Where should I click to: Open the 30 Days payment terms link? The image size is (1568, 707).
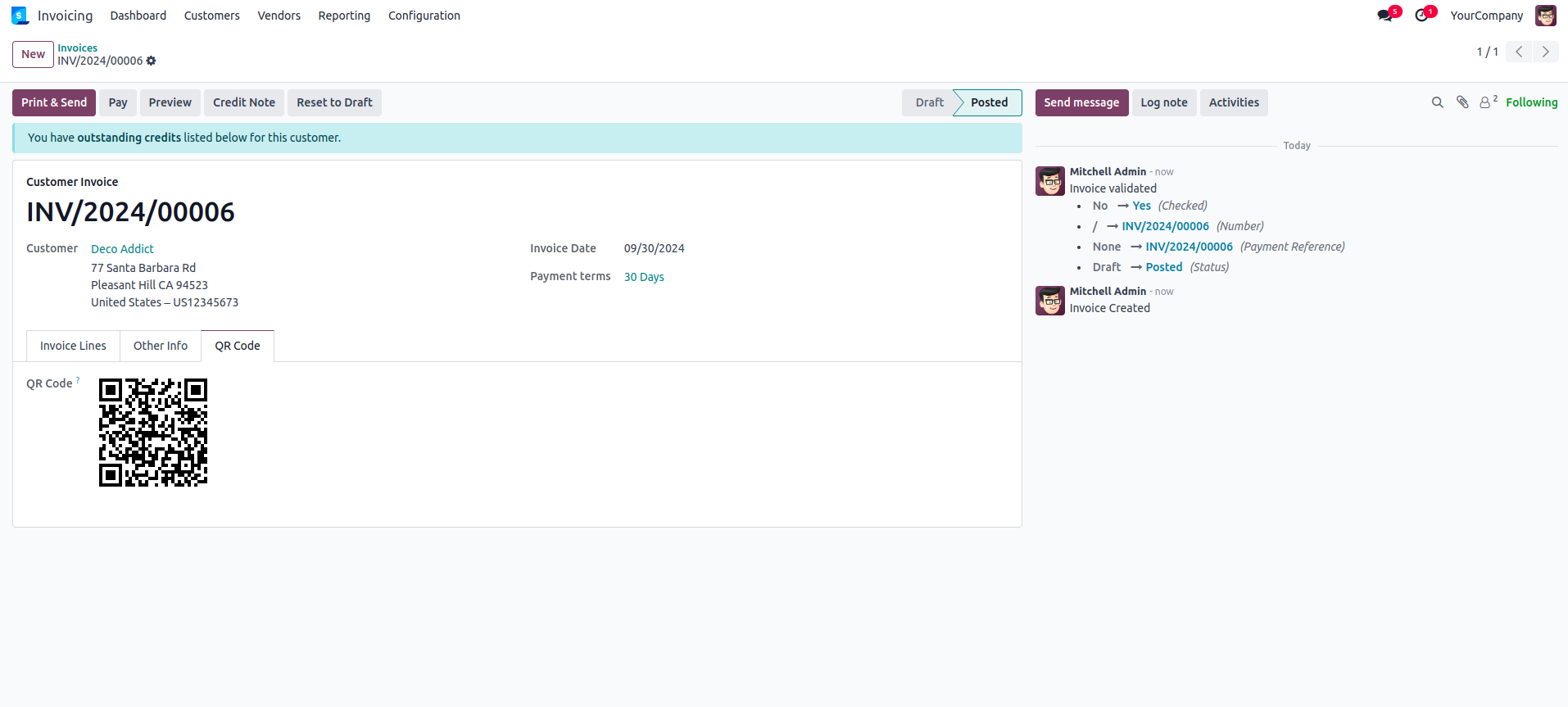pos(644,277)
